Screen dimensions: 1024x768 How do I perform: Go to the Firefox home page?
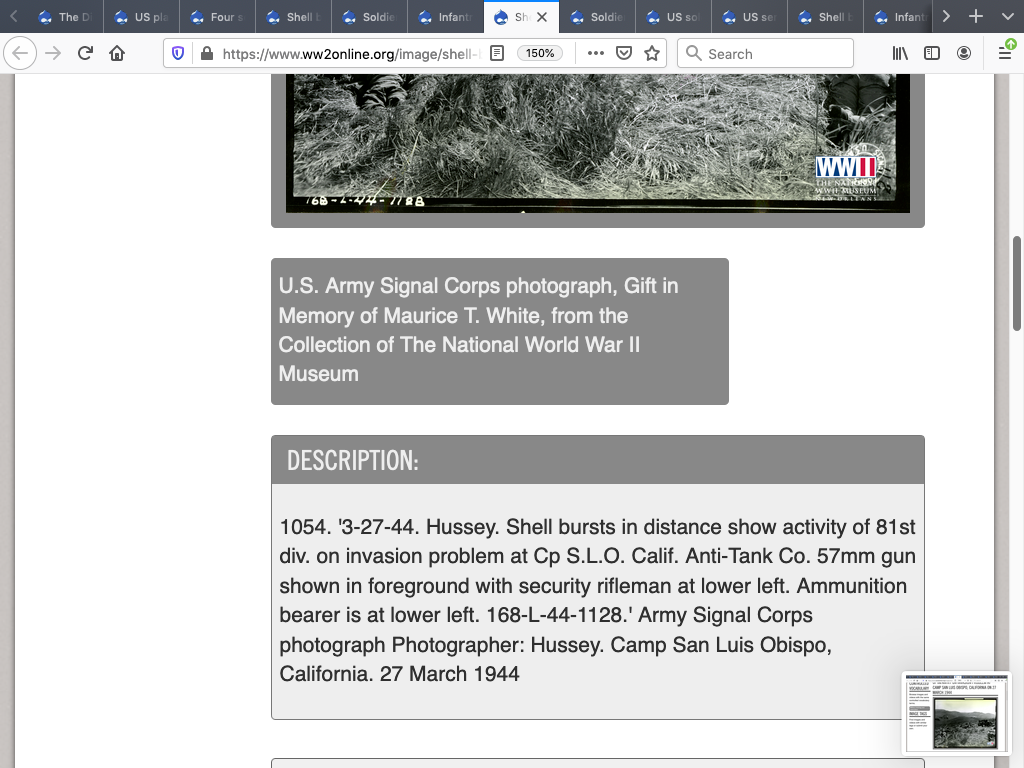tap(117, 53)
